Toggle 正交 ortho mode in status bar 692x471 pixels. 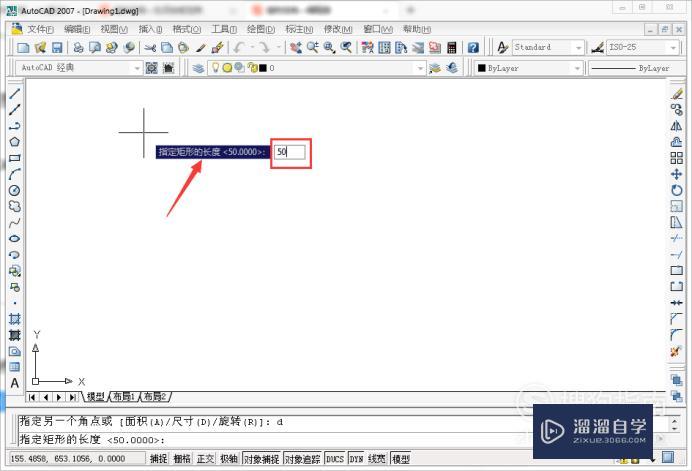click(205, 459)
